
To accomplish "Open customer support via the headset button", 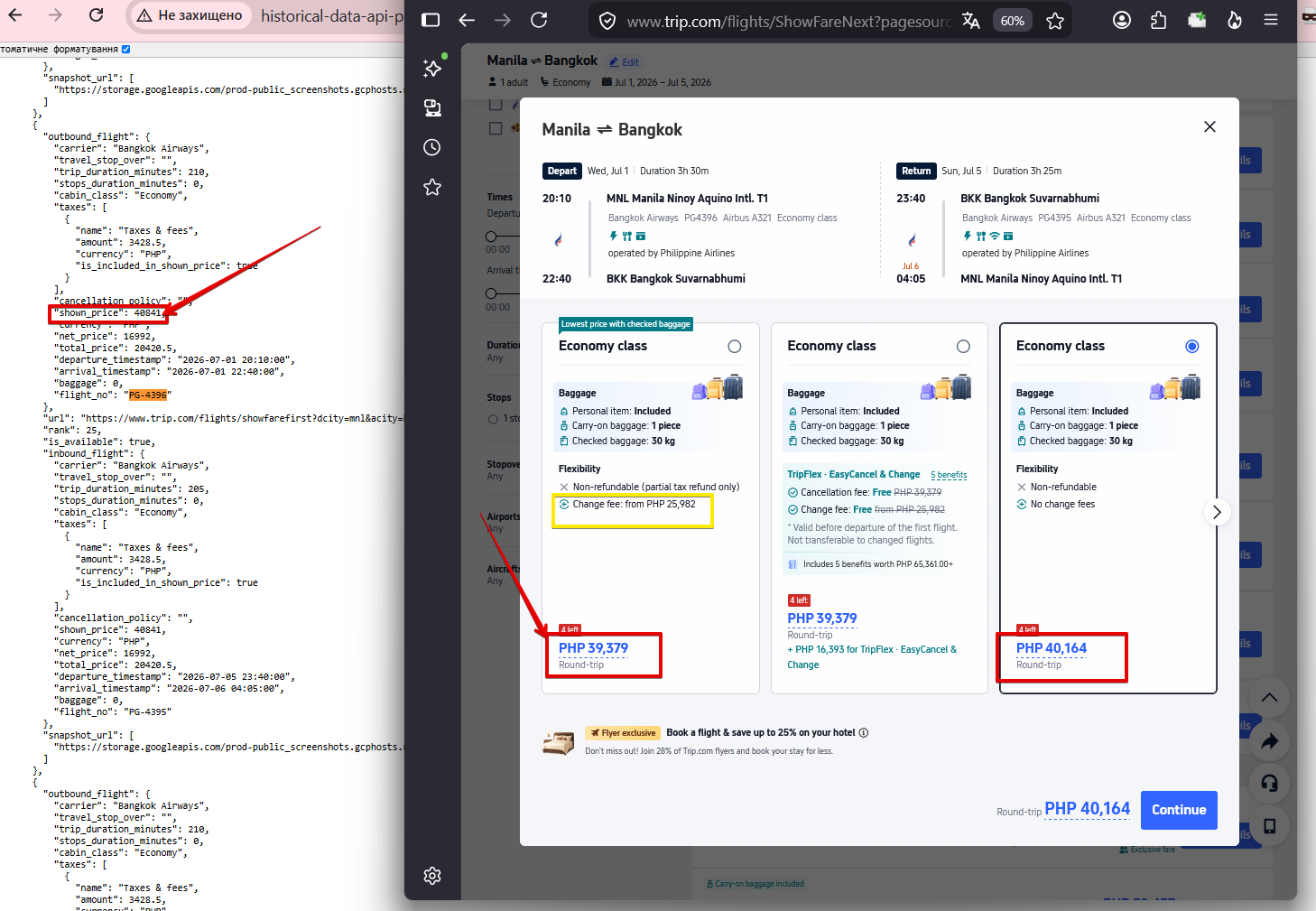I will 1269,783.
